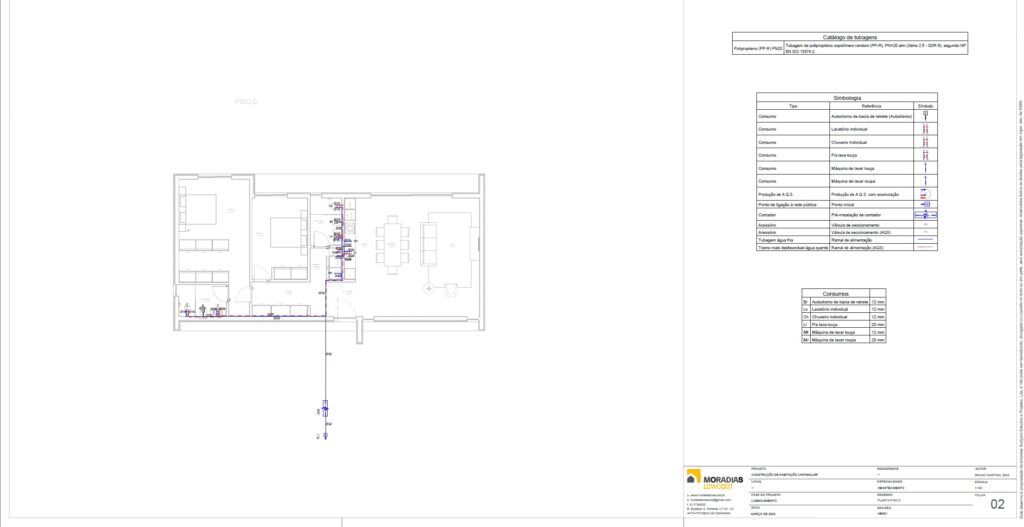Select the 'Polipropileno (PP-R) PN20' cell
Image resolution: width=1024 pixels, height=527 pixels.
(x=757, y=48)
